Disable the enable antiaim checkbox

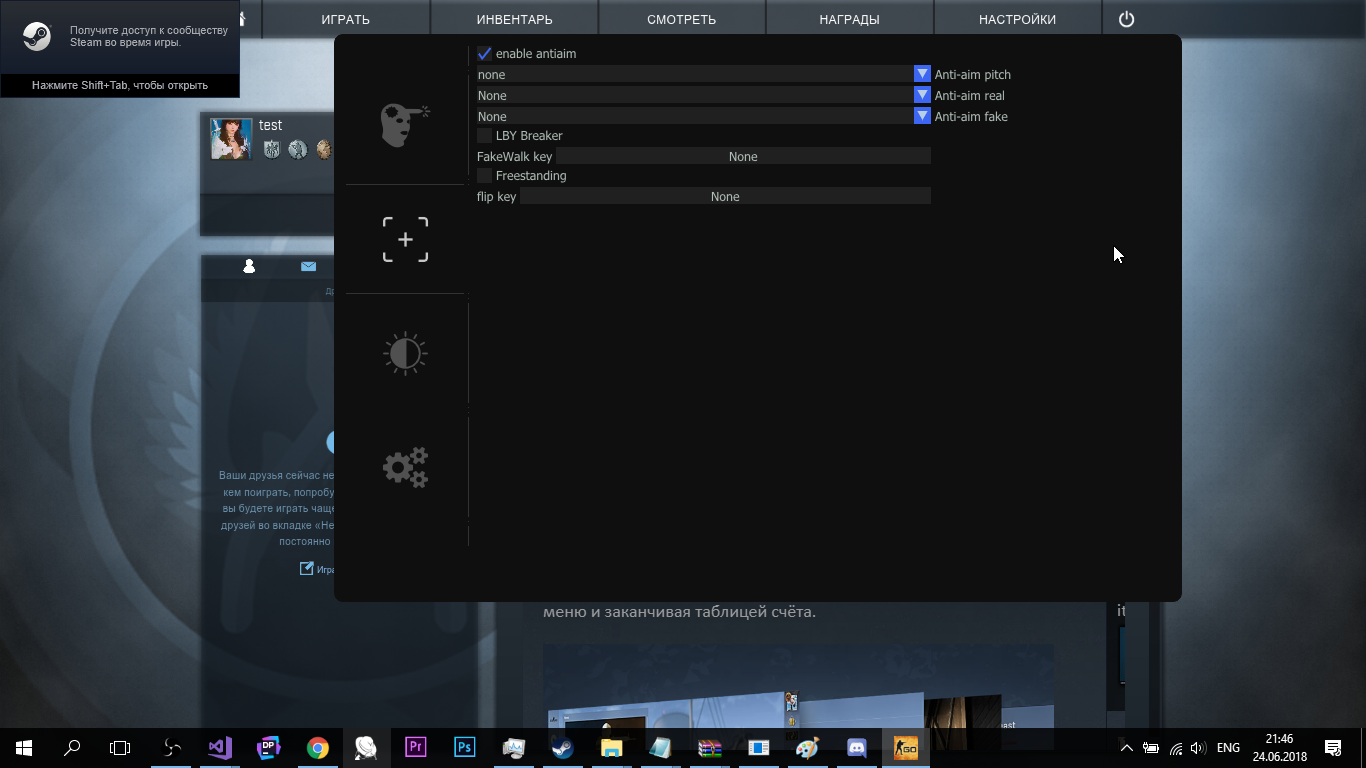(x=485, y=54)
